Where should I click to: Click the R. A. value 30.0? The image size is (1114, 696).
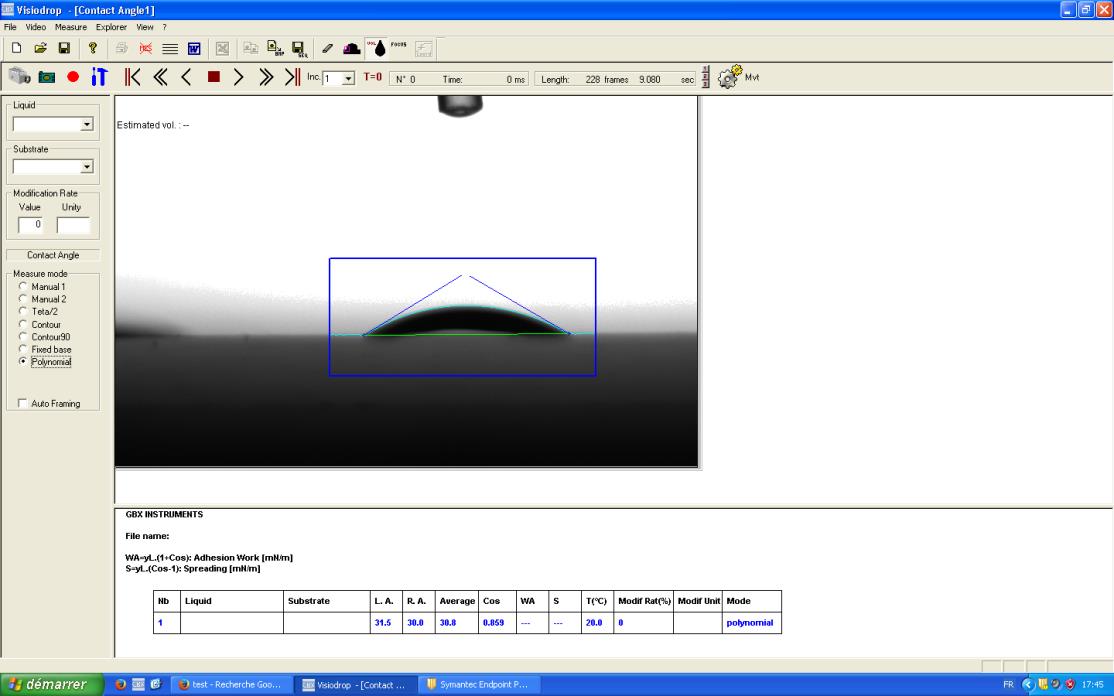[x=416, y=623]
